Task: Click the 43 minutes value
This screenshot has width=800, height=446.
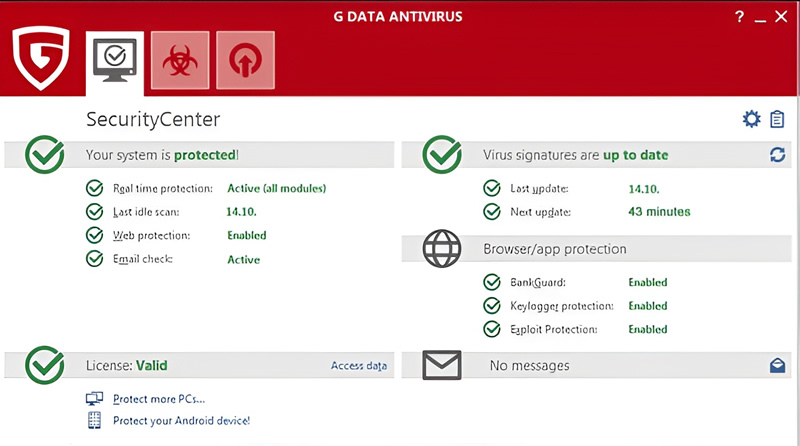Action: [x=659, y=211]
